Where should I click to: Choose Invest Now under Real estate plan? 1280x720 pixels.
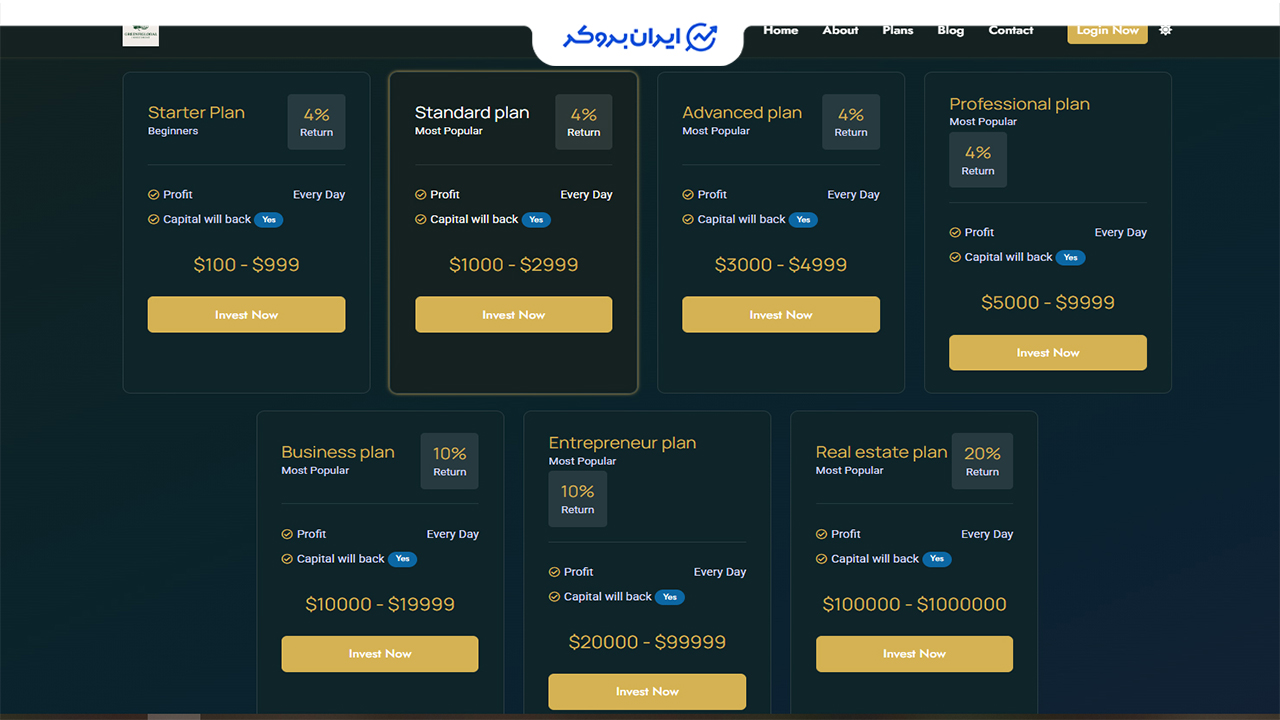click(915, 654)
